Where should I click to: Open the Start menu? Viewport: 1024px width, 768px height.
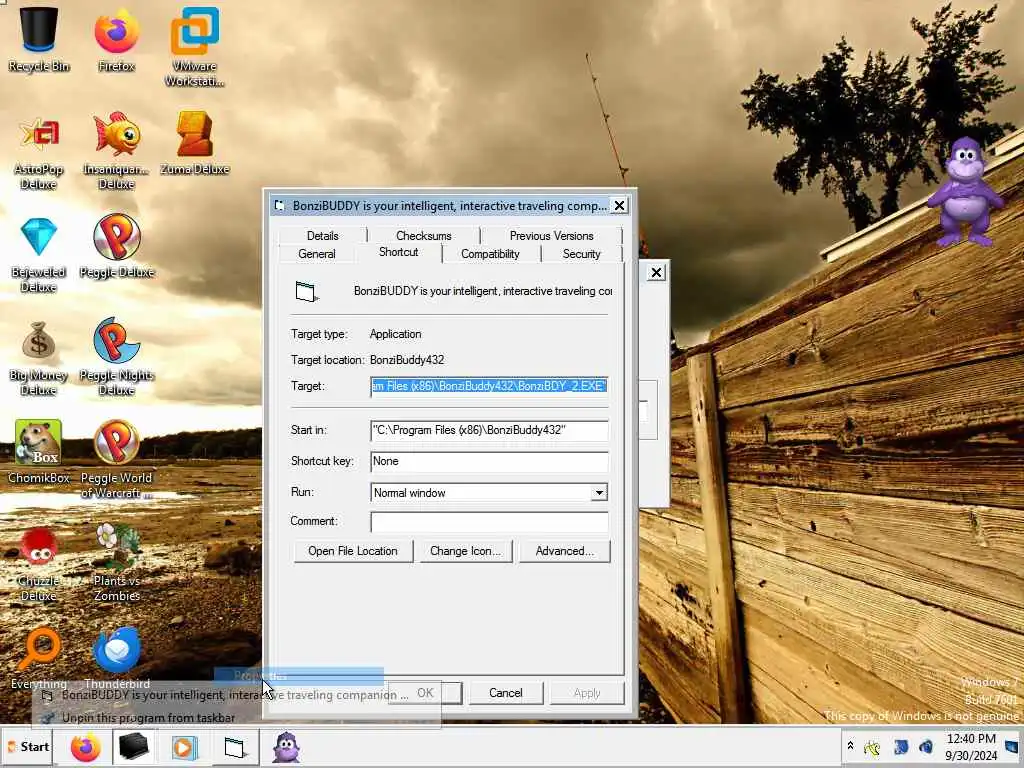click(27, 747)
